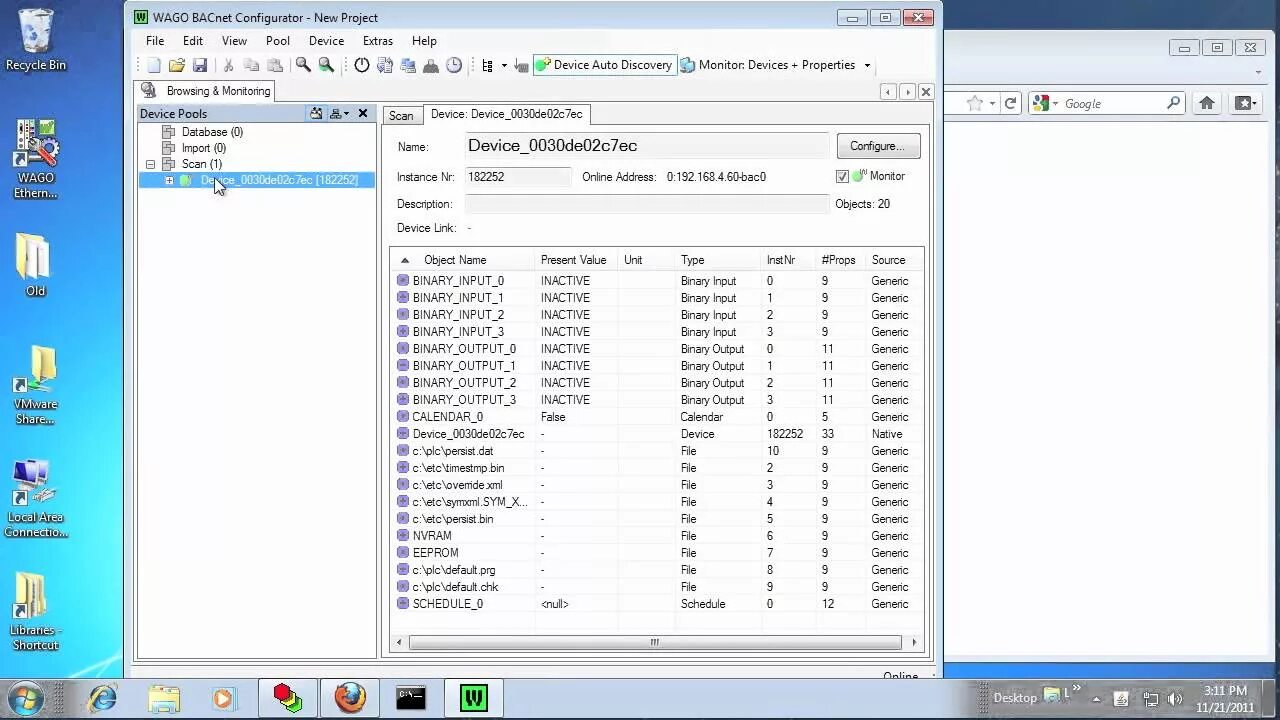Close the current document tab pane

pyautogui.click(x=926, y=91)
